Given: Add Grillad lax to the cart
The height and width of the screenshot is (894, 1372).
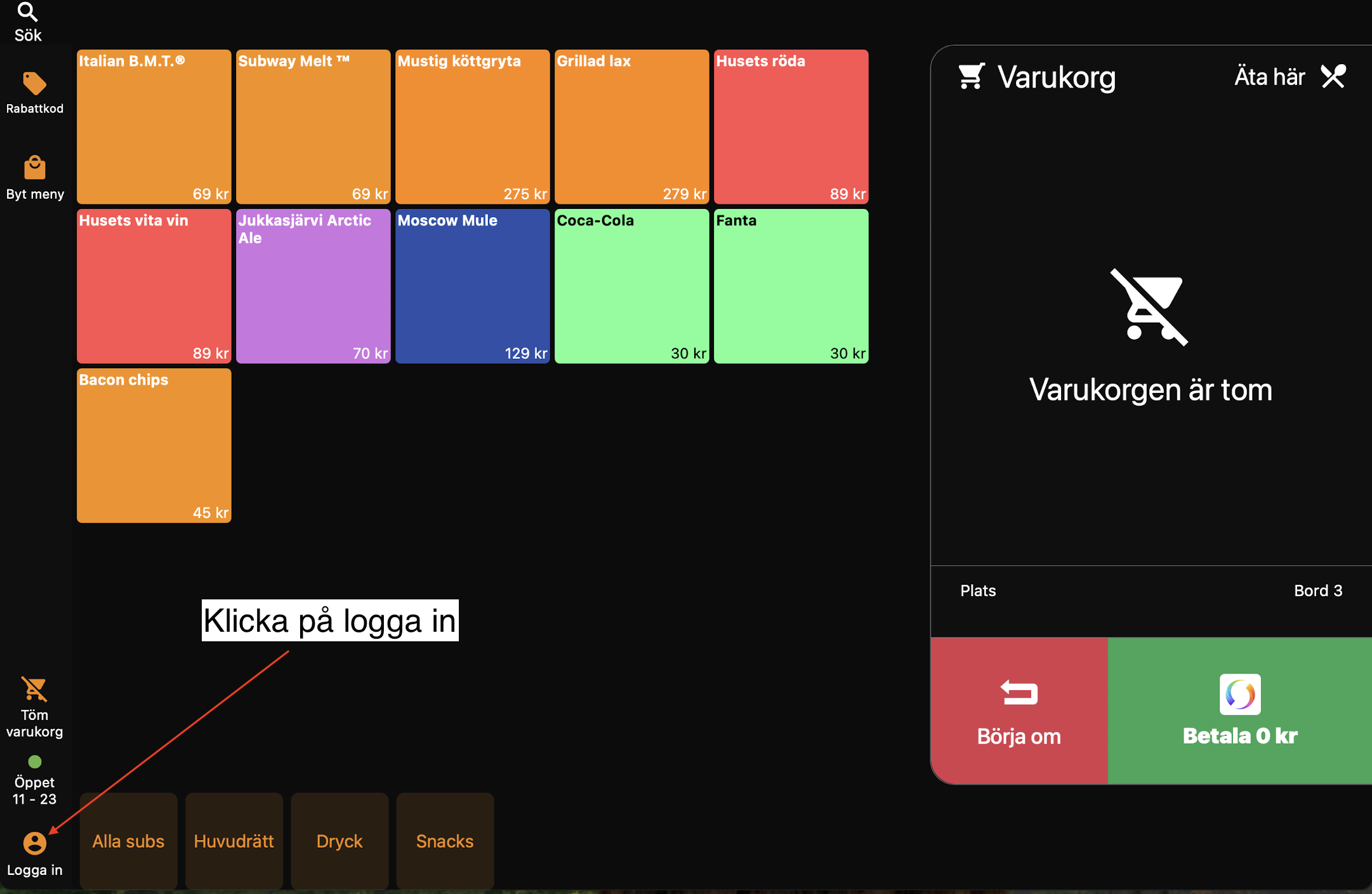Looking at the screenshot, I should pyautogui.click(x=632, y=127).
